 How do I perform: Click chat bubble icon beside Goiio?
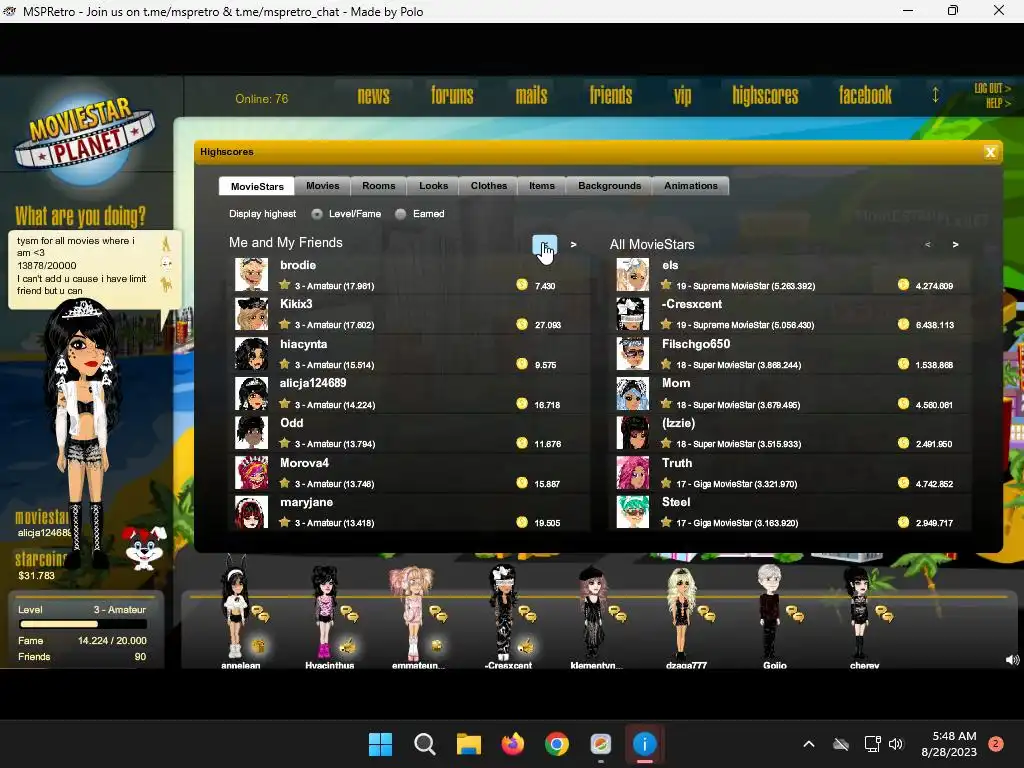[x=795, y=614]
